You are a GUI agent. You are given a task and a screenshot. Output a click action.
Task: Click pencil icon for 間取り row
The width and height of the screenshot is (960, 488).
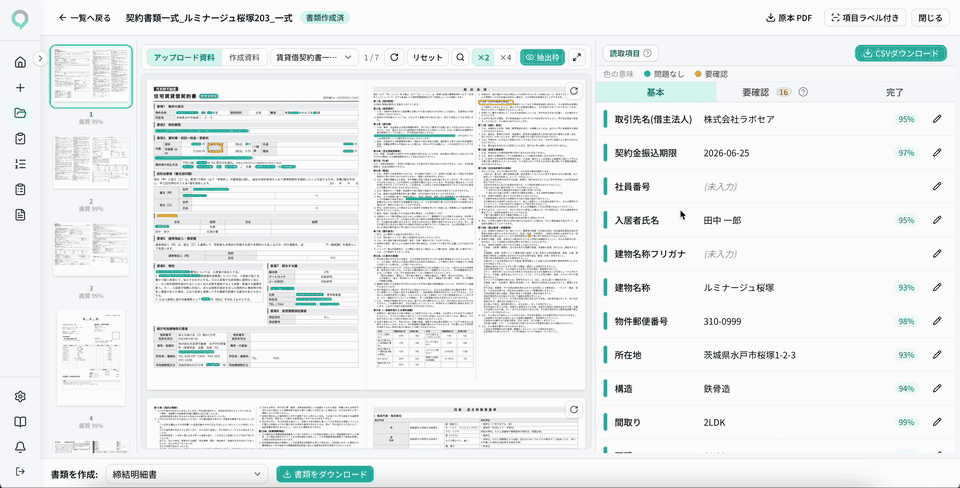coord(937,422)
